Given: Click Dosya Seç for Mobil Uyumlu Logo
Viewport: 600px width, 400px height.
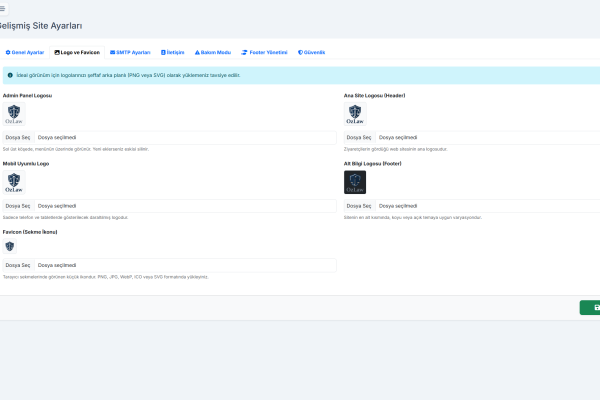Looking at the screenshot, I should 18,206.
